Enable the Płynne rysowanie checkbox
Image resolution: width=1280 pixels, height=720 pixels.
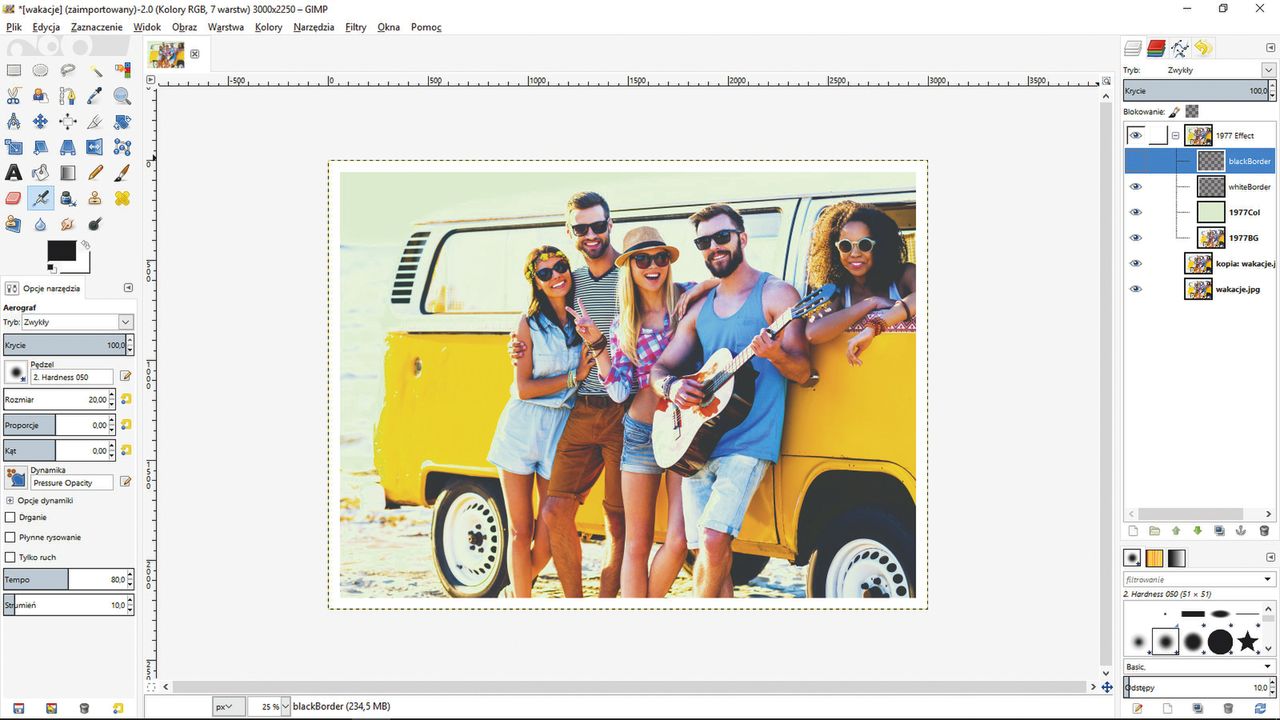click(x=11, y=537)
